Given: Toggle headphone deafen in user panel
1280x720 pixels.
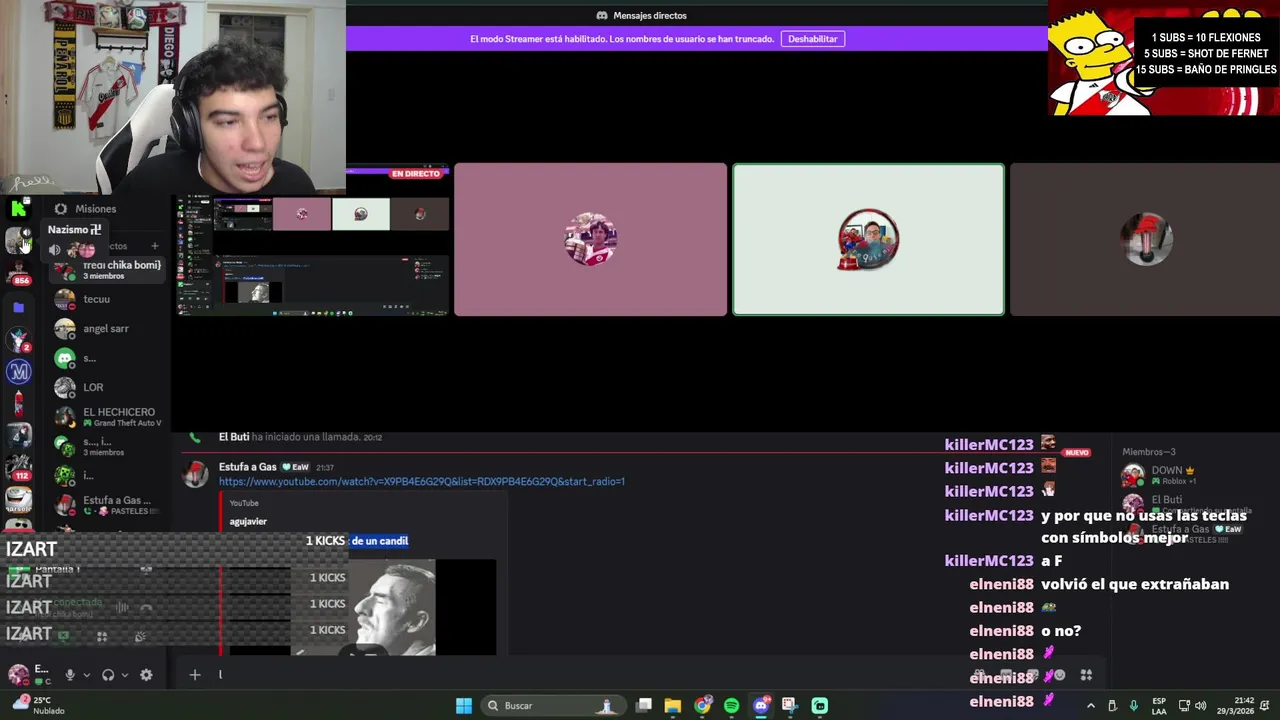Looking at the screenshot, I should (x=108, y=675).
